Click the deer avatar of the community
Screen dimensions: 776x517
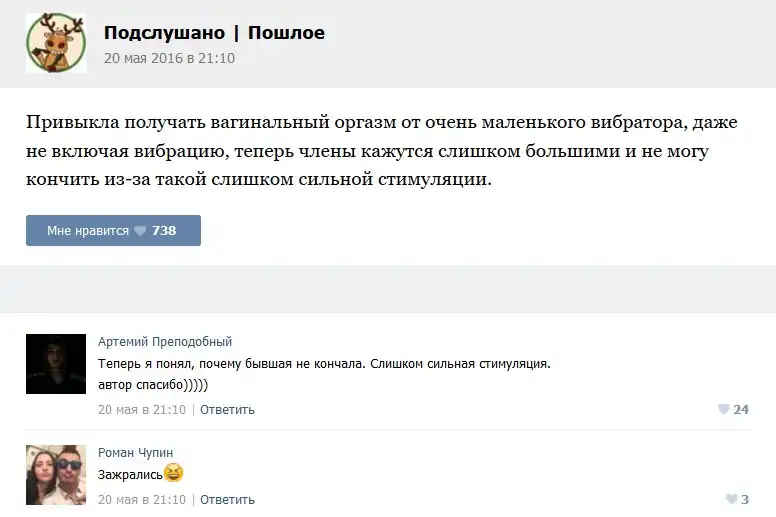tap(55, 43)
